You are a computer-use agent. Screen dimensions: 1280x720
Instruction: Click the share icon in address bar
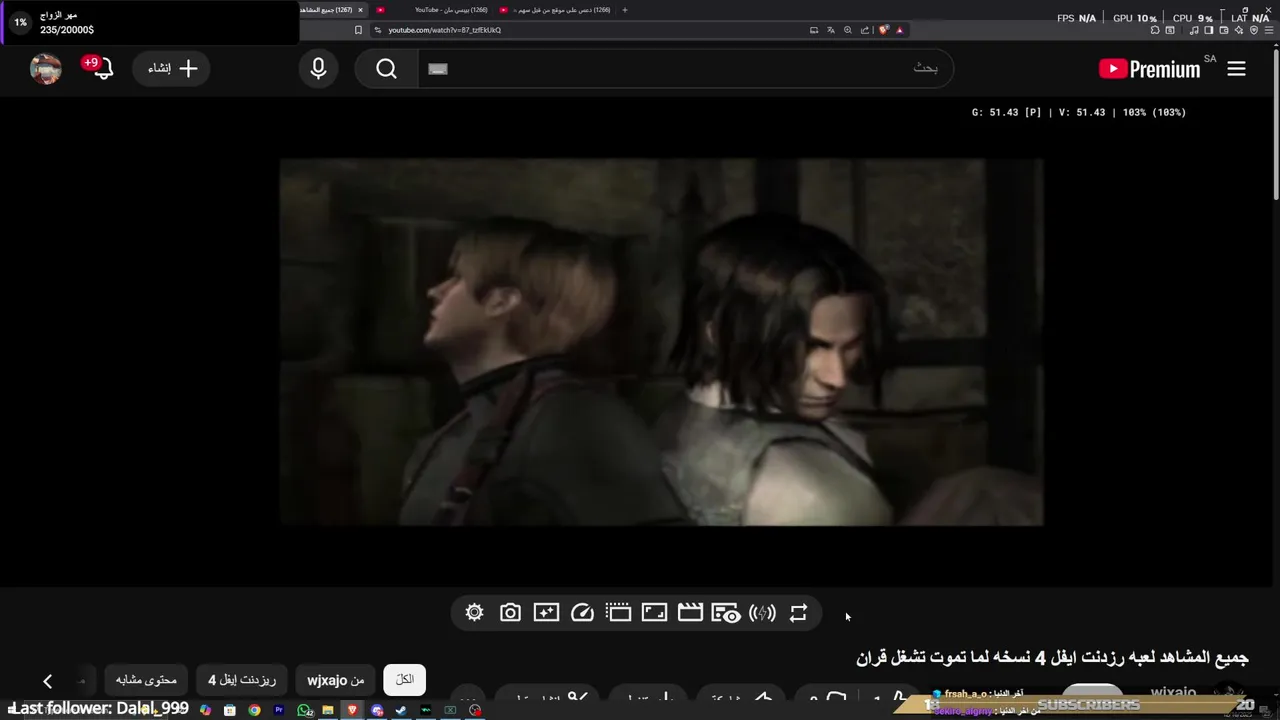click(865, 30)
